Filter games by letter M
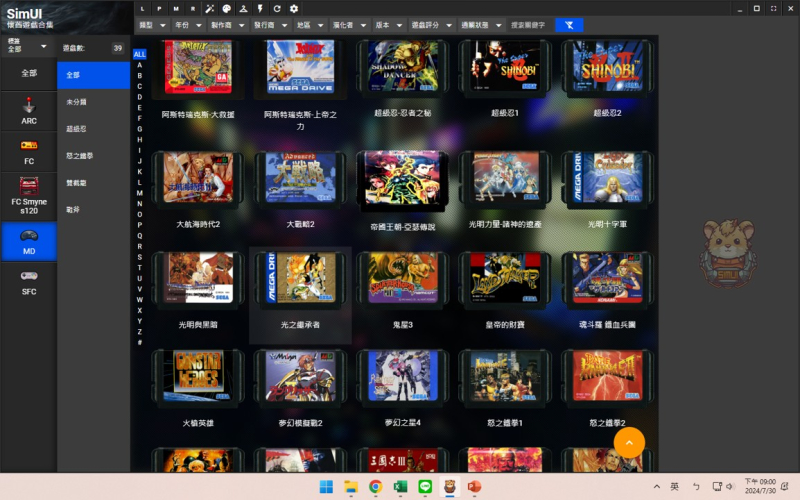This screenshot has width=800, height=500. 139,193
